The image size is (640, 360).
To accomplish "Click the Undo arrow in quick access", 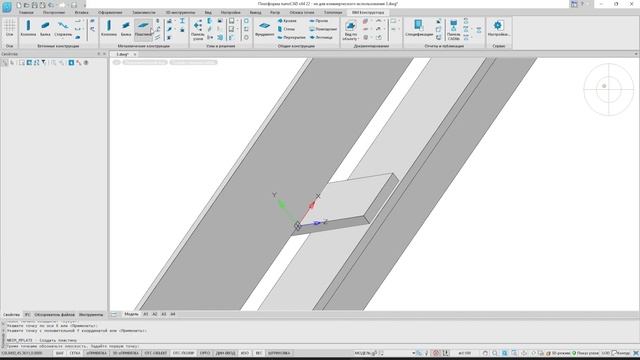I will [51, 5].
